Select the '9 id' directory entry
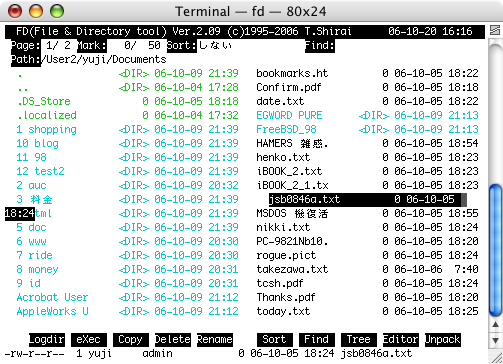503x364 pixels. [128, 283]
